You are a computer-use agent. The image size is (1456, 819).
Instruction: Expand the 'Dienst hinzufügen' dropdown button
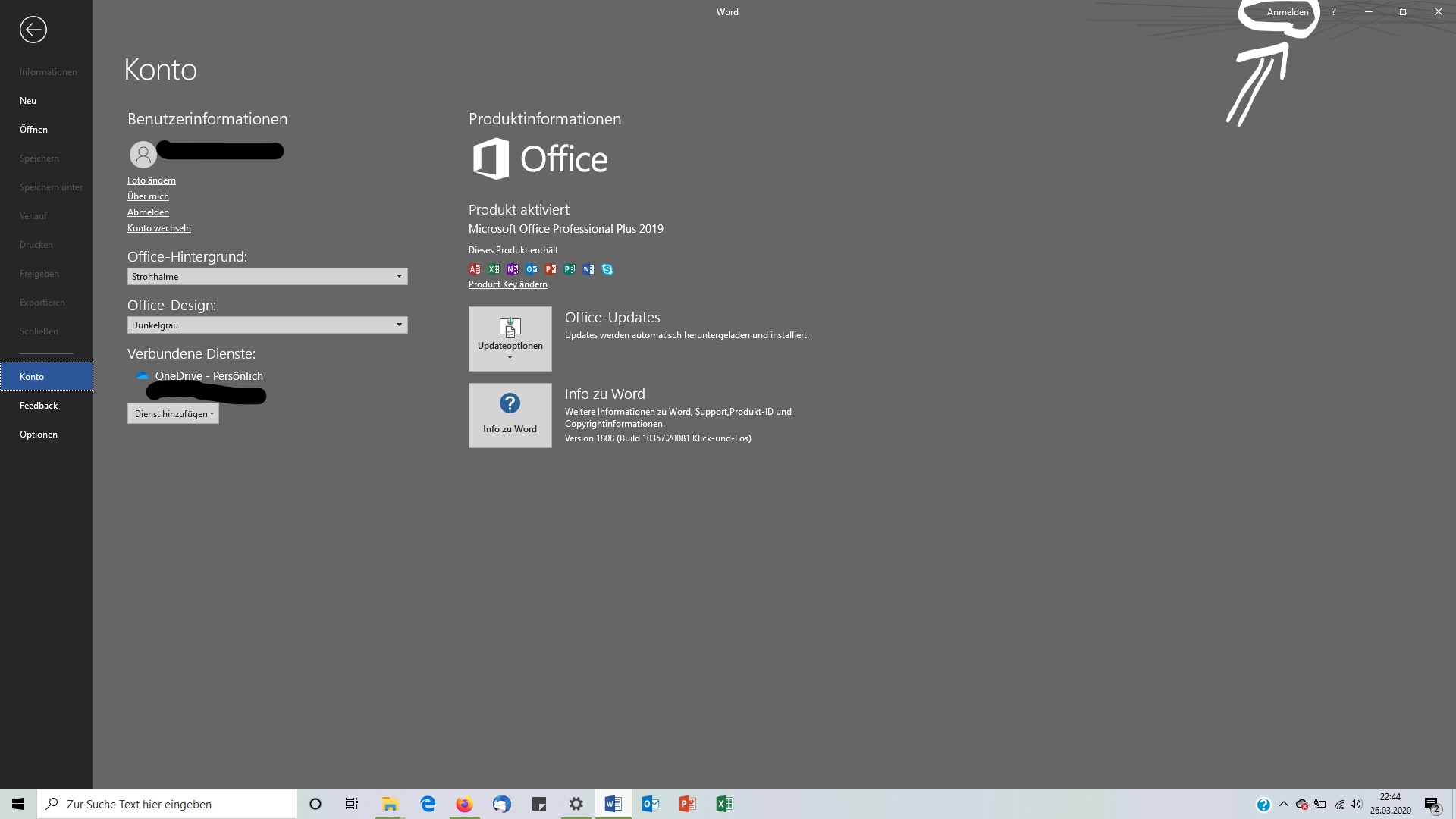pyautogui.click(x=173, y=413)
